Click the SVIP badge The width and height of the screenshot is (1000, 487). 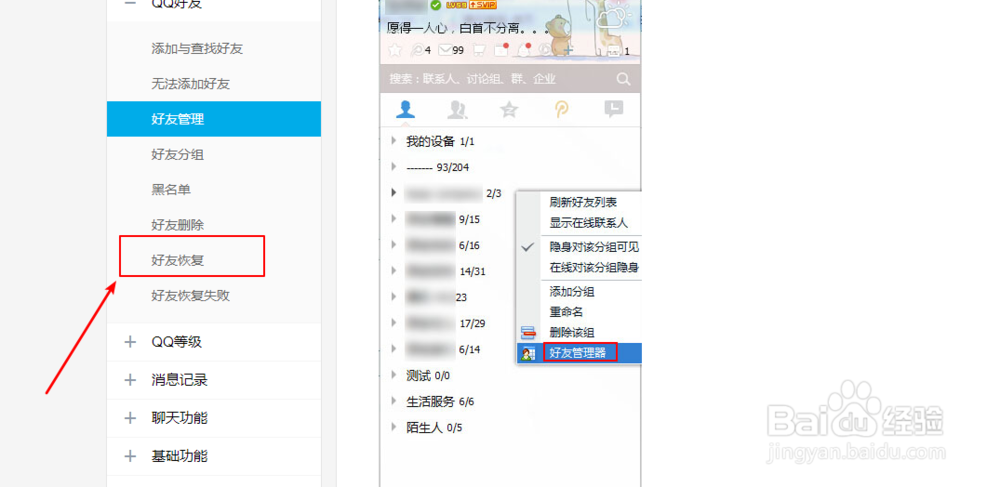(x=482, y=4)
